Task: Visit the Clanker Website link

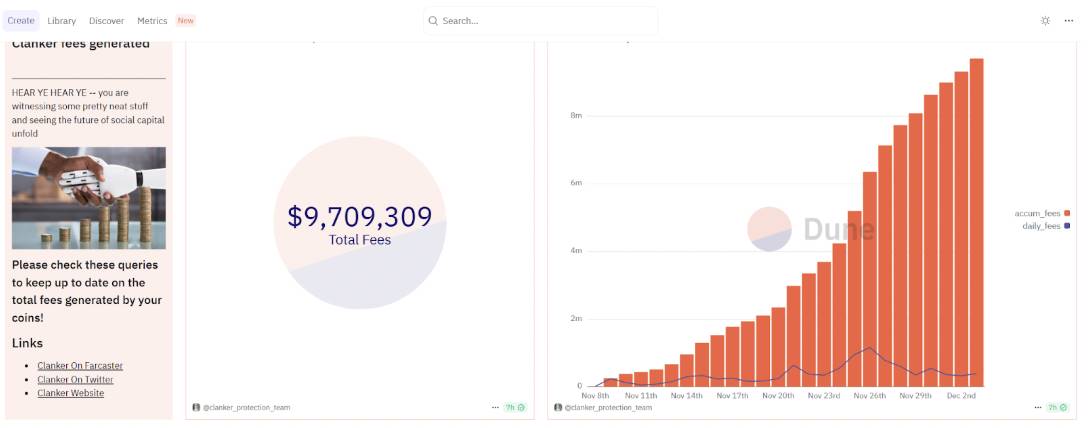Action: pos(70,393)
